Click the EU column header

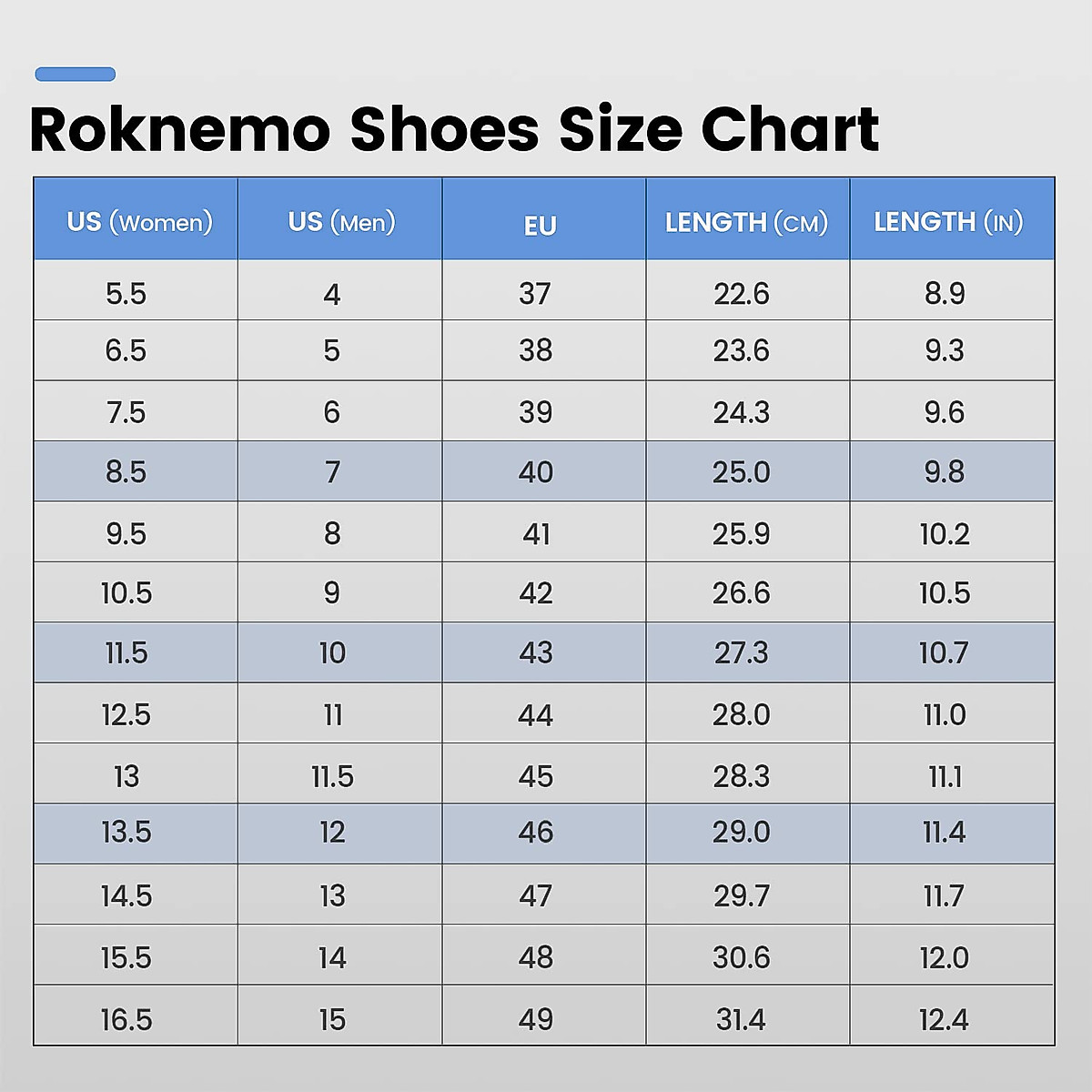point(540,225)
